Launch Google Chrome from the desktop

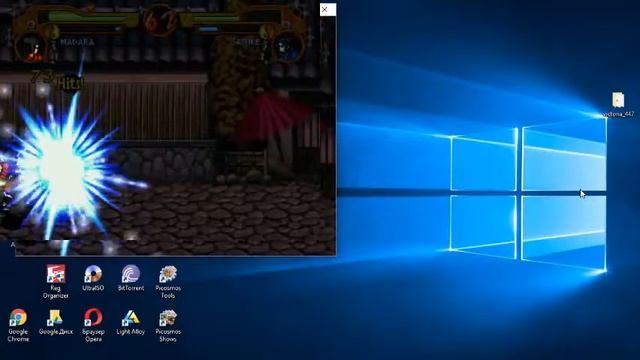pyautogui.click(x=18, y=325)
